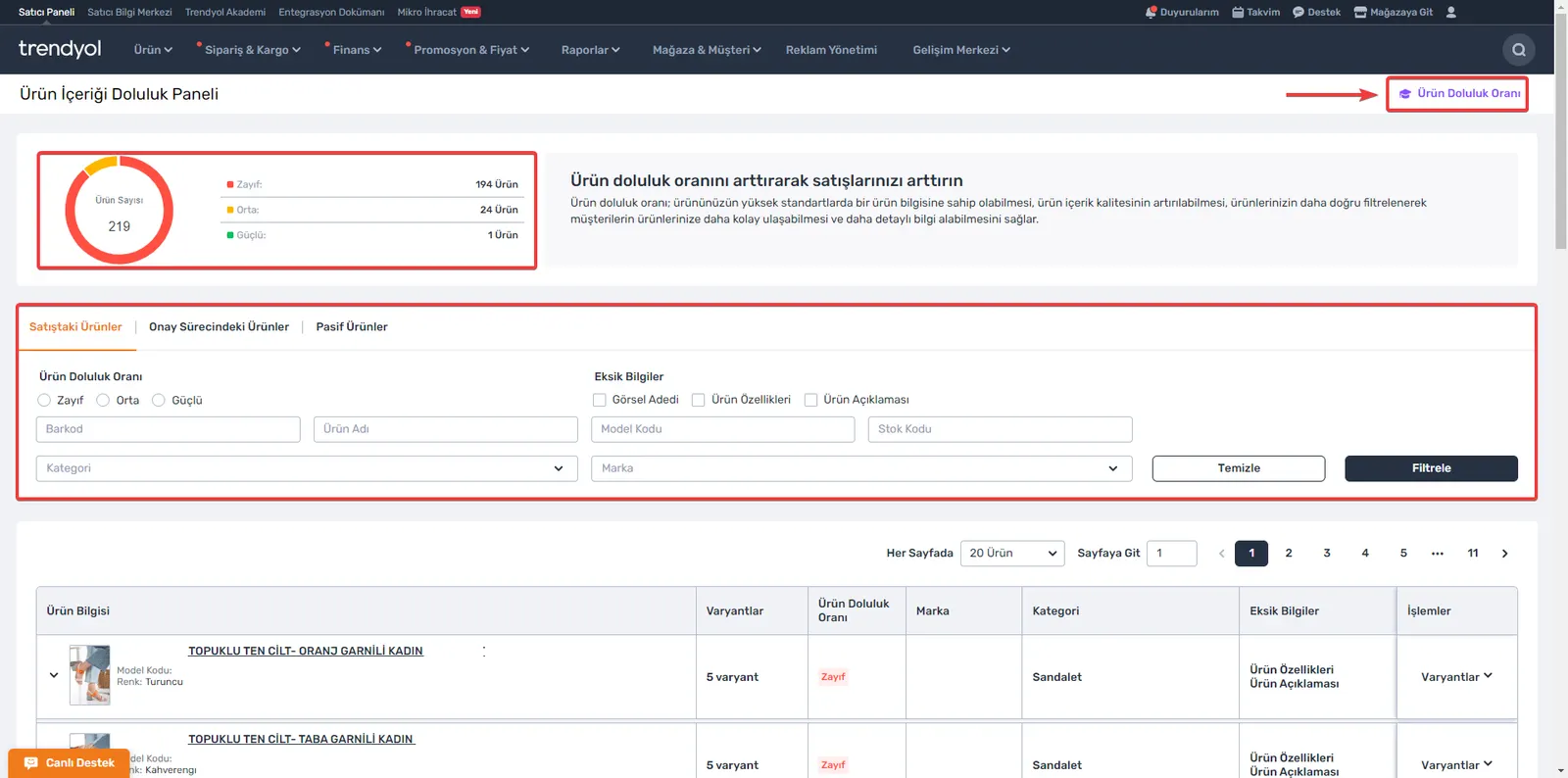
Task: Go to next page arrow in pagination
Action: 1505,554
